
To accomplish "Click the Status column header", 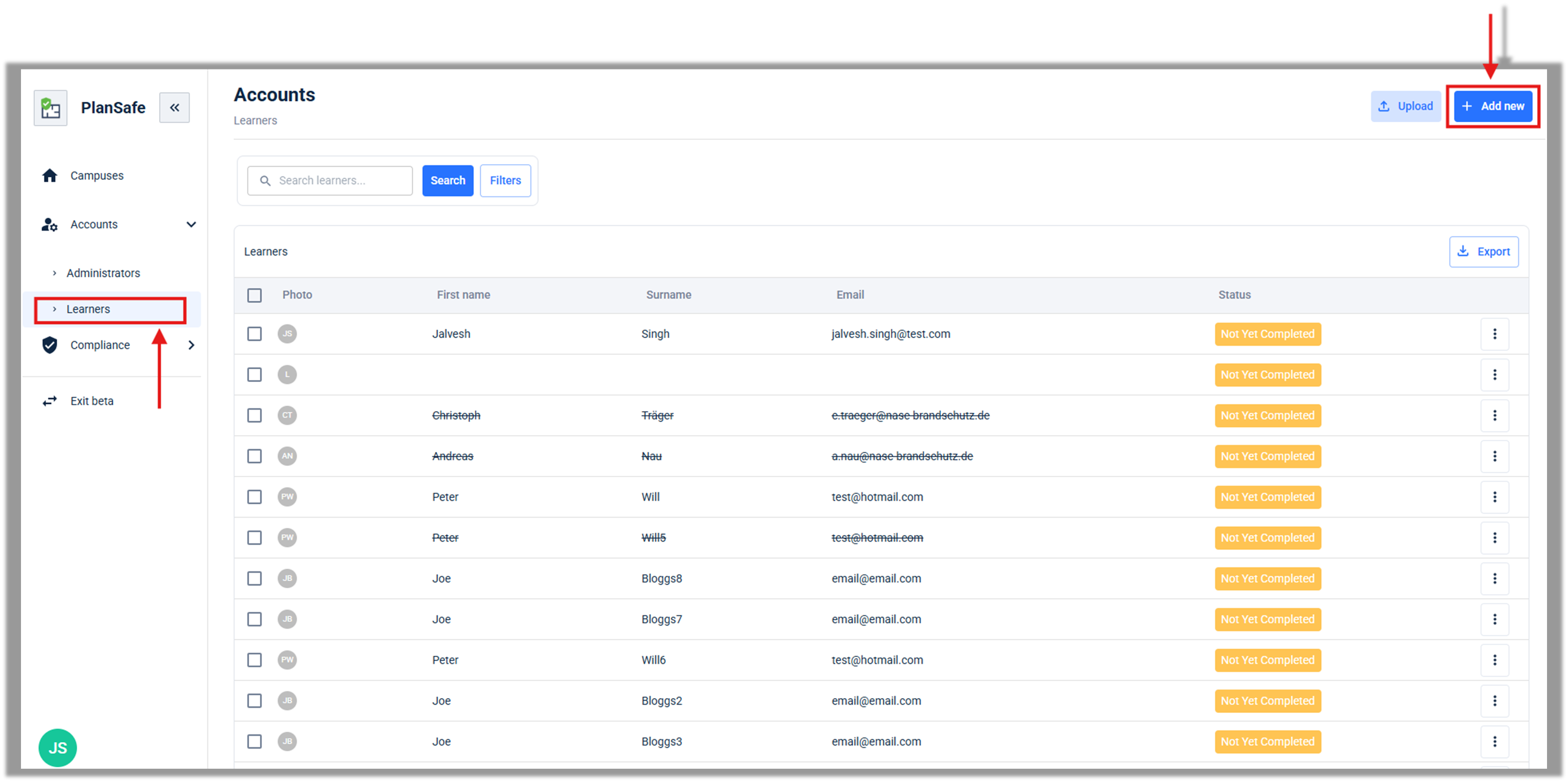I will 1234,295.
